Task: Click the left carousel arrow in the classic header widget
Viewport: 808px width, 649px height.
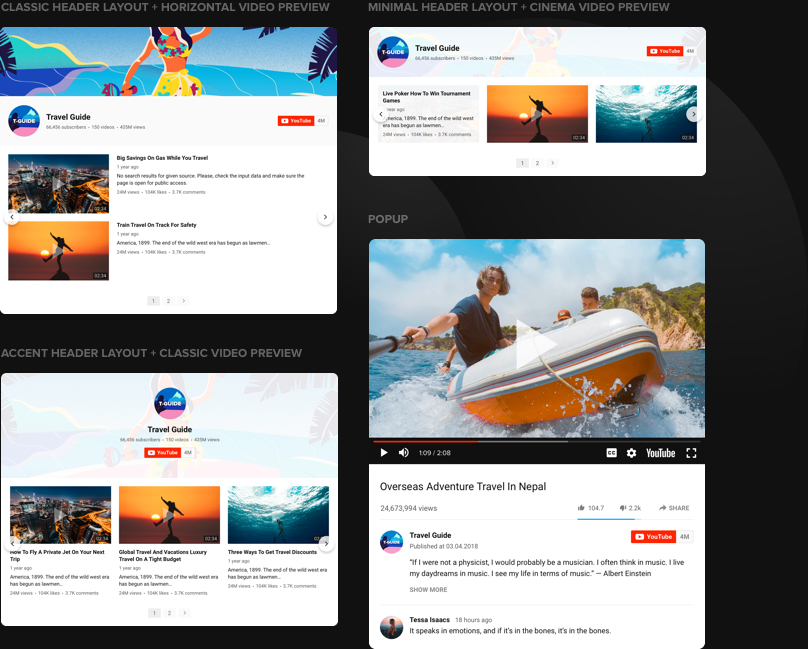Action: pyautogui.click(x=12, y=217)
